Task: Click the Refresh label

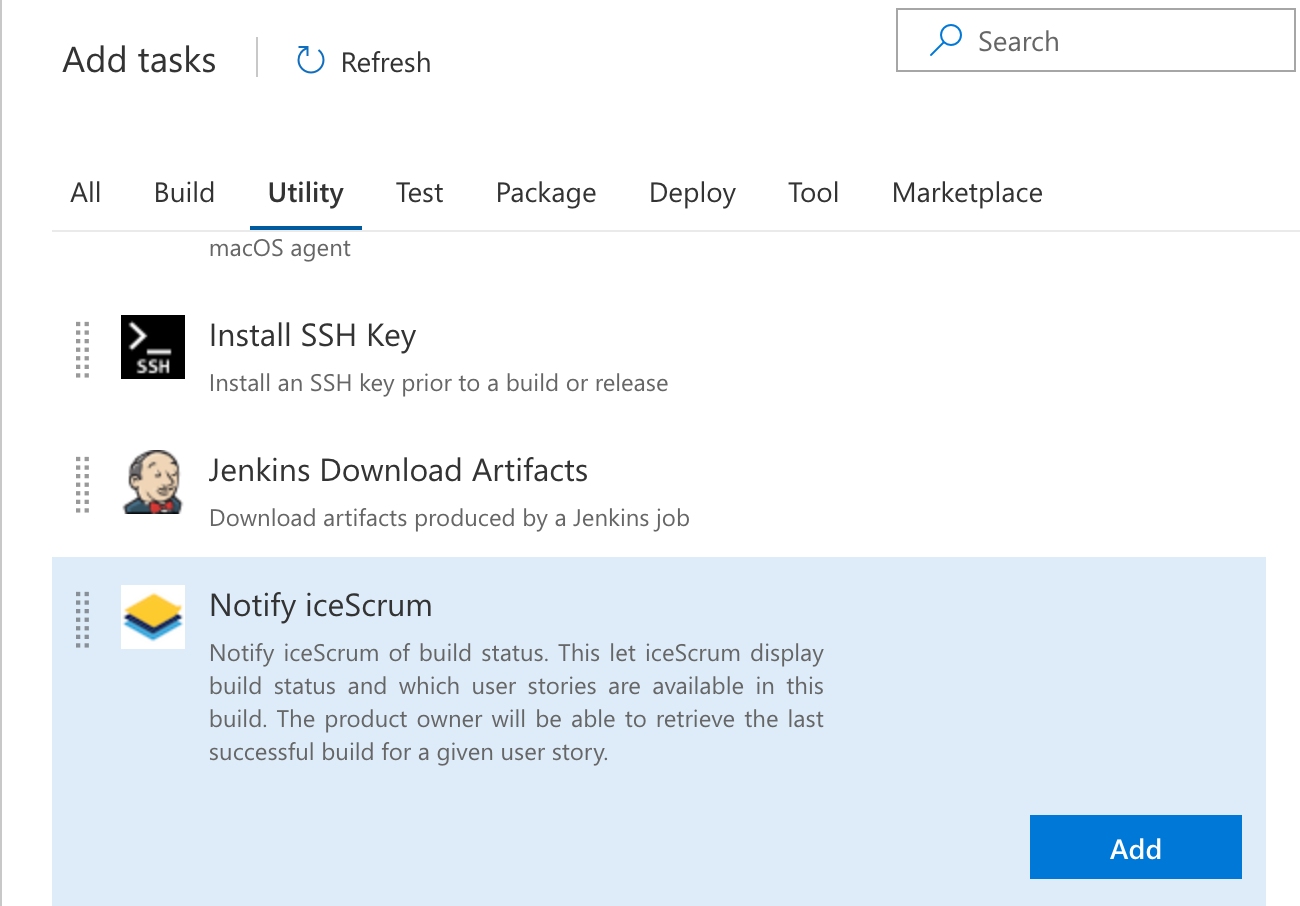Action: [386, 62]
